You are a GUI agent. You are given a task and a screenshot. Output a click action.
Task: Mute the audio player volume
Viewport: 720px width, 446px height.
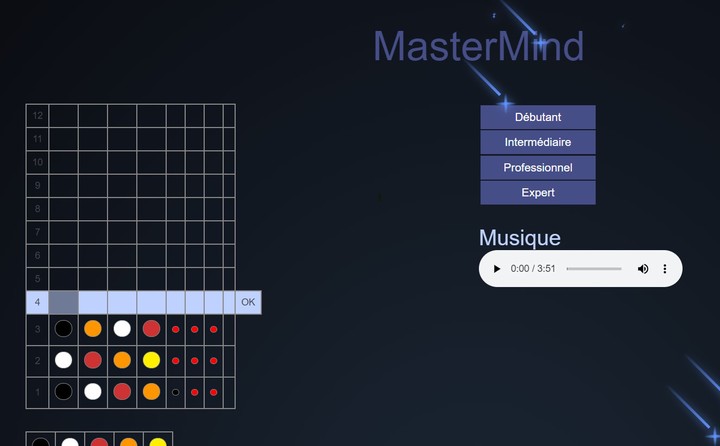click(x=643, y=269)
